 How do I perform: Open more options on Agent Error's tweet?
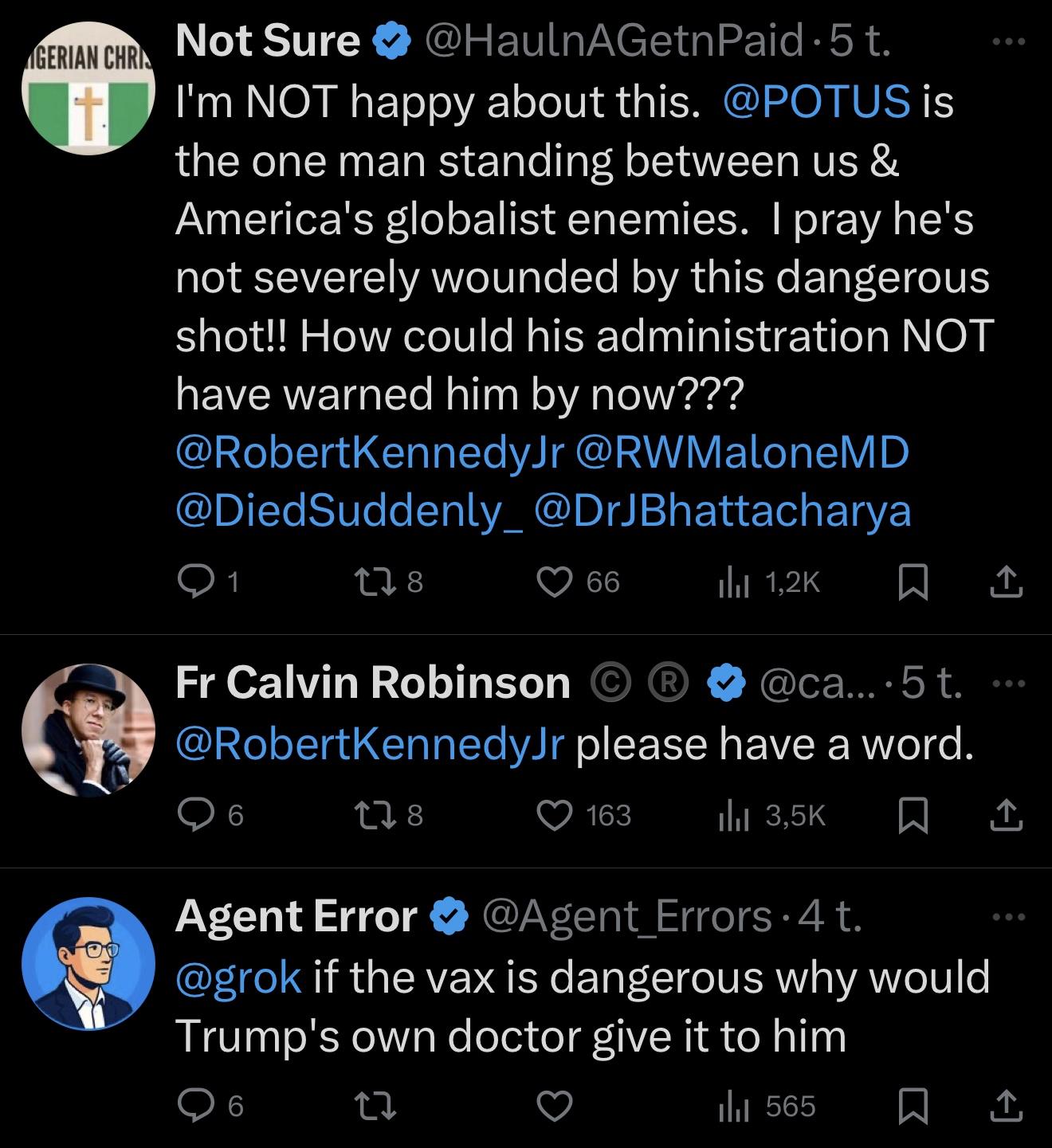point(1011,917)
